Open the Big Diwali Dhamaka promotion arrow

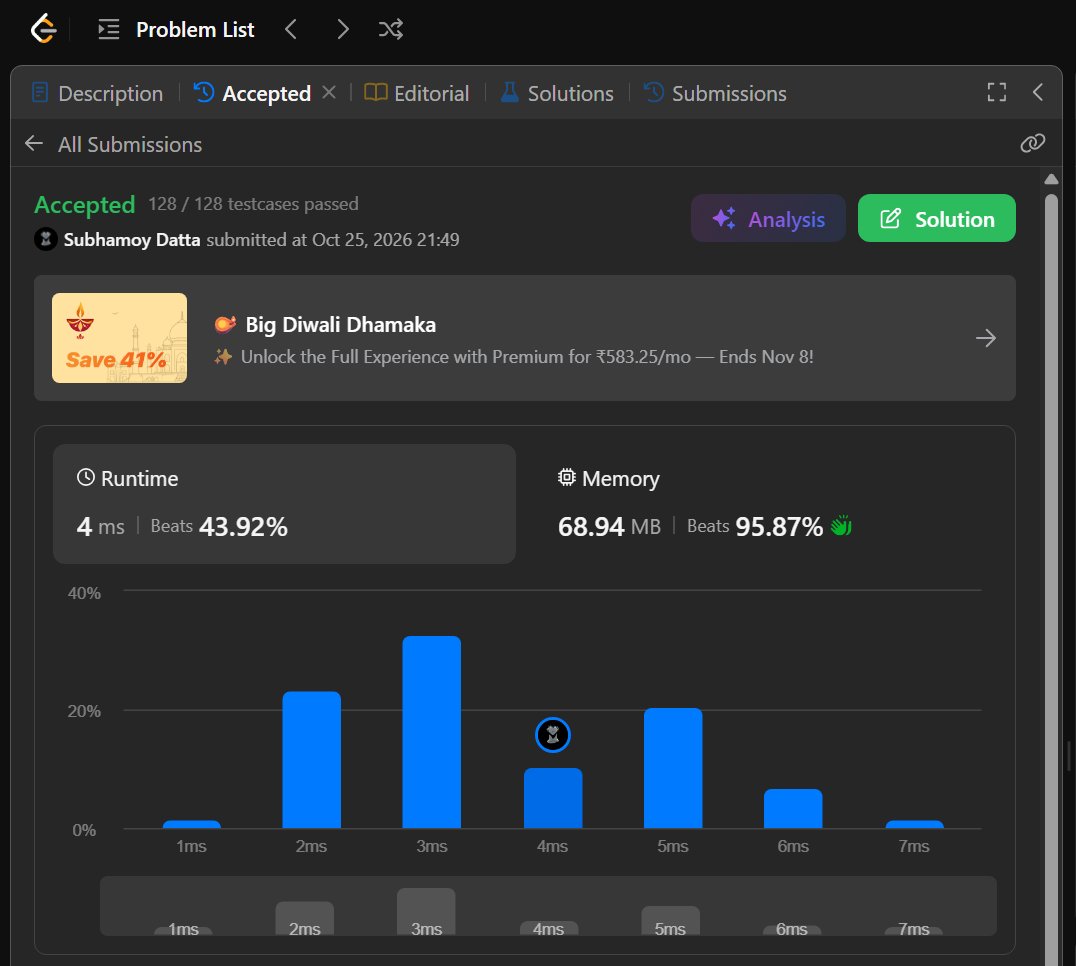pyautogui.click(x=986, y=338)
